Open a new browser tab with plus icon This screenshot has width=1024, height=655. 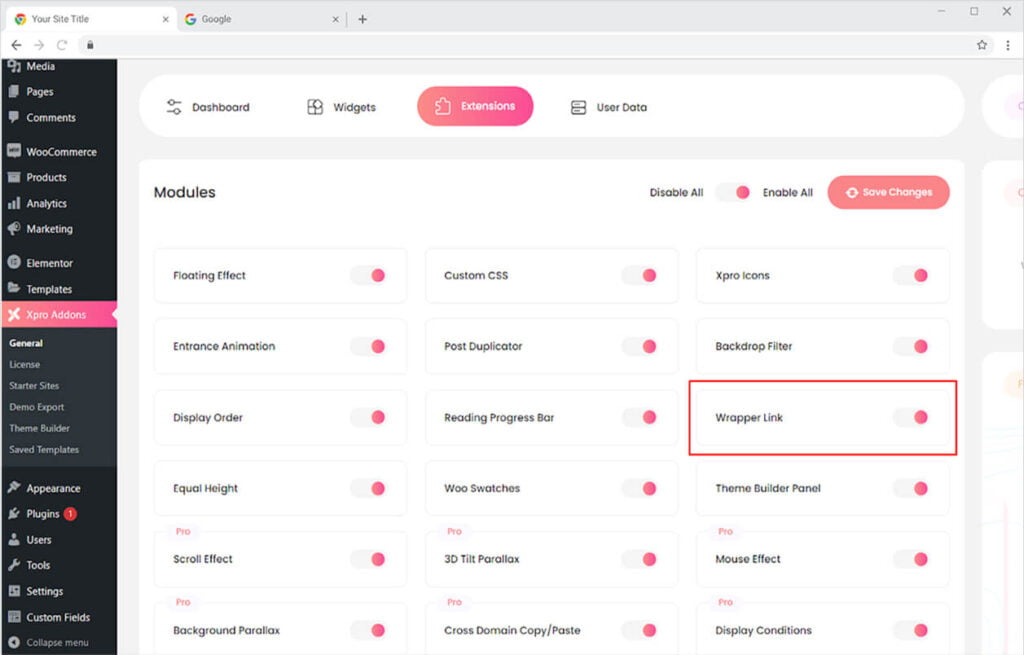362,19
